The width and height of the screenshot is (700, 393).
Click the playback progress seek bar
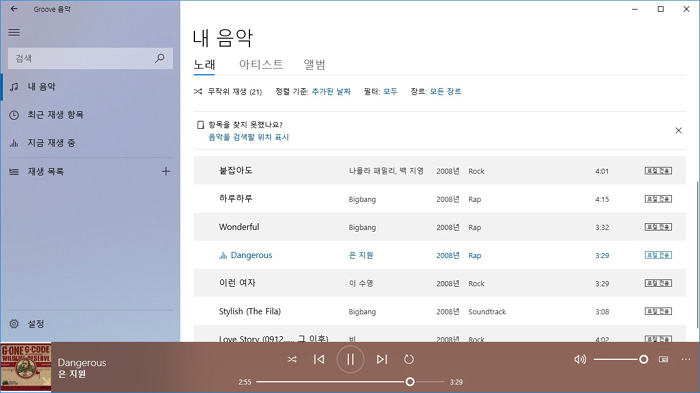pos(350,382)
